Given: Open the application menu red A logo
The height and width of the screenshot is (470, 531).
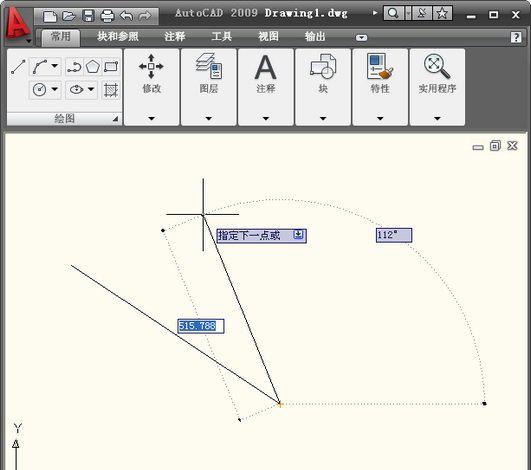Looking at the screenshot, I should click(18, 24).
